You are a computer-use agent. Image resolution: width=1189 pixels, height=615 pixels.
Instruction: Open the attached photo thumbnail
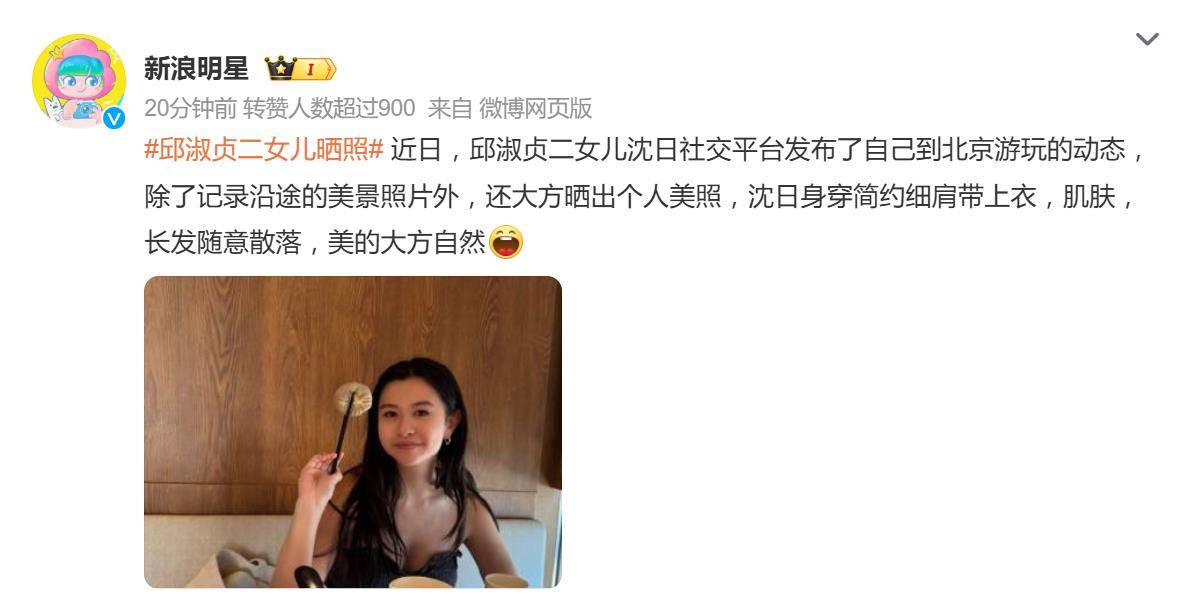pos(353,431)
